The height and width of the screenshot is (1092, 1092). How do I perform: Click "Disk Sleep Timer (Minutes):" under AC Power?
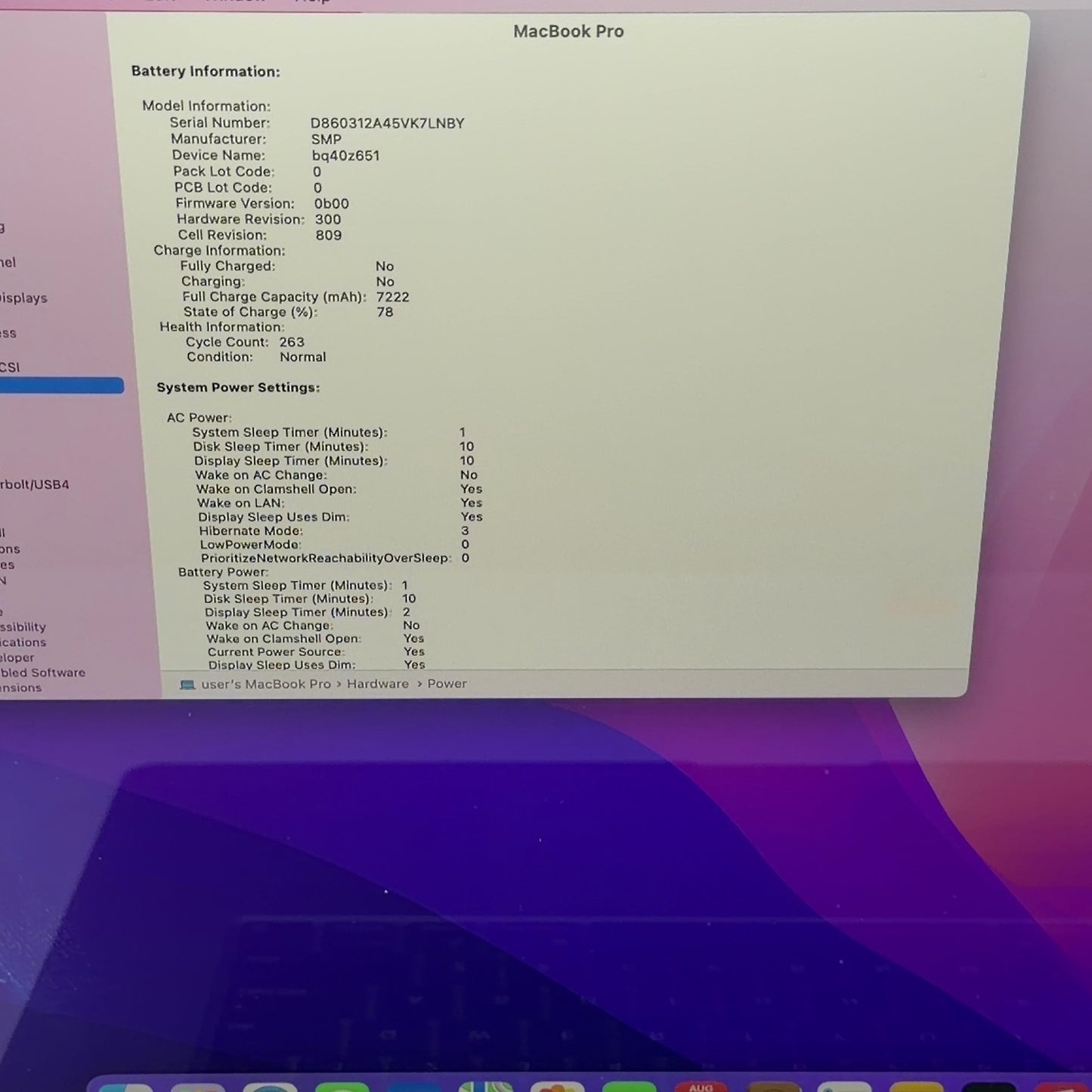[280, 447]
